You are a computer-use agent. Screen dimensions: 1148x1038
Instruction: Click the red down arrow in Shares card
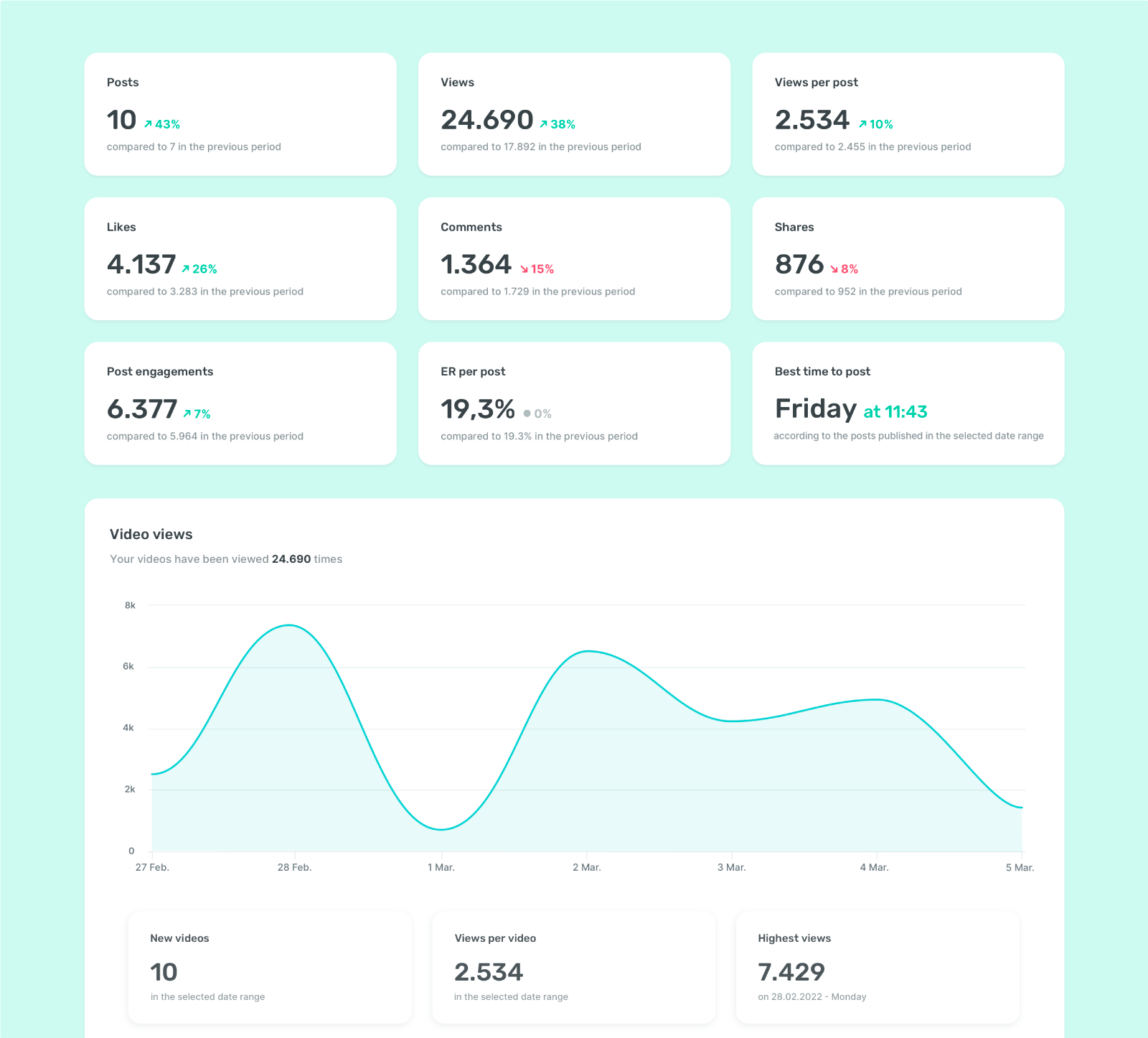point(834,269)
